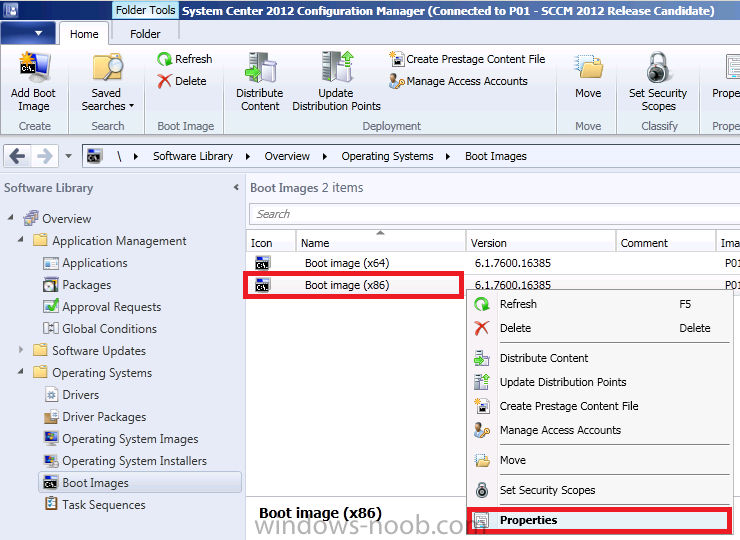The width and height of the screenshot is (740, 540).
Task: Choose Manage Access Accounts from context menu
Action: tap(599, 430)
